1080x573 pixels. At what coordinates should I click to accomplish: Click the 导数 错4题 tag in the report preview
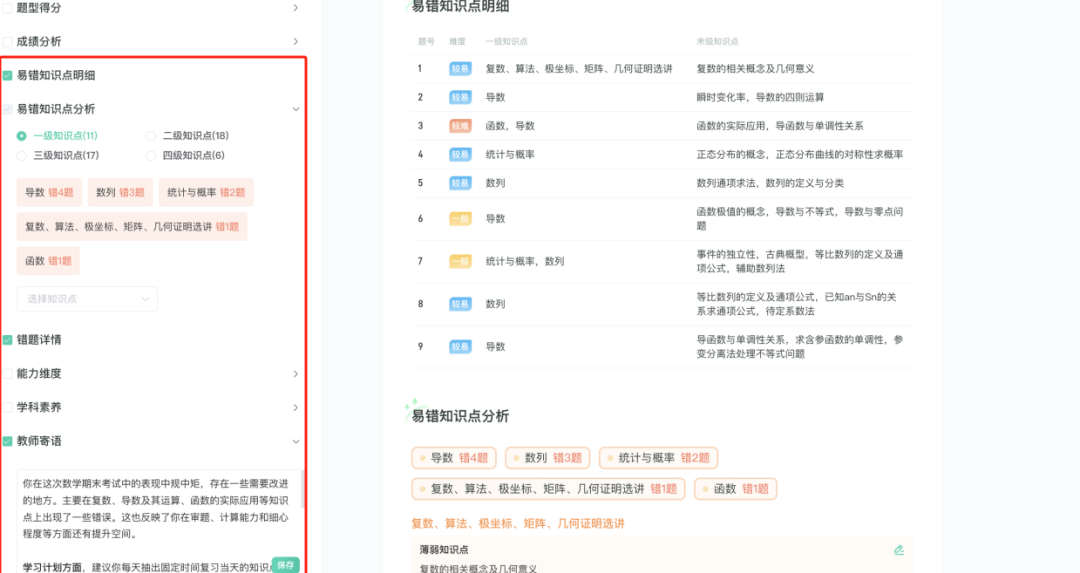pyautogui.click(x=452, y=458)
